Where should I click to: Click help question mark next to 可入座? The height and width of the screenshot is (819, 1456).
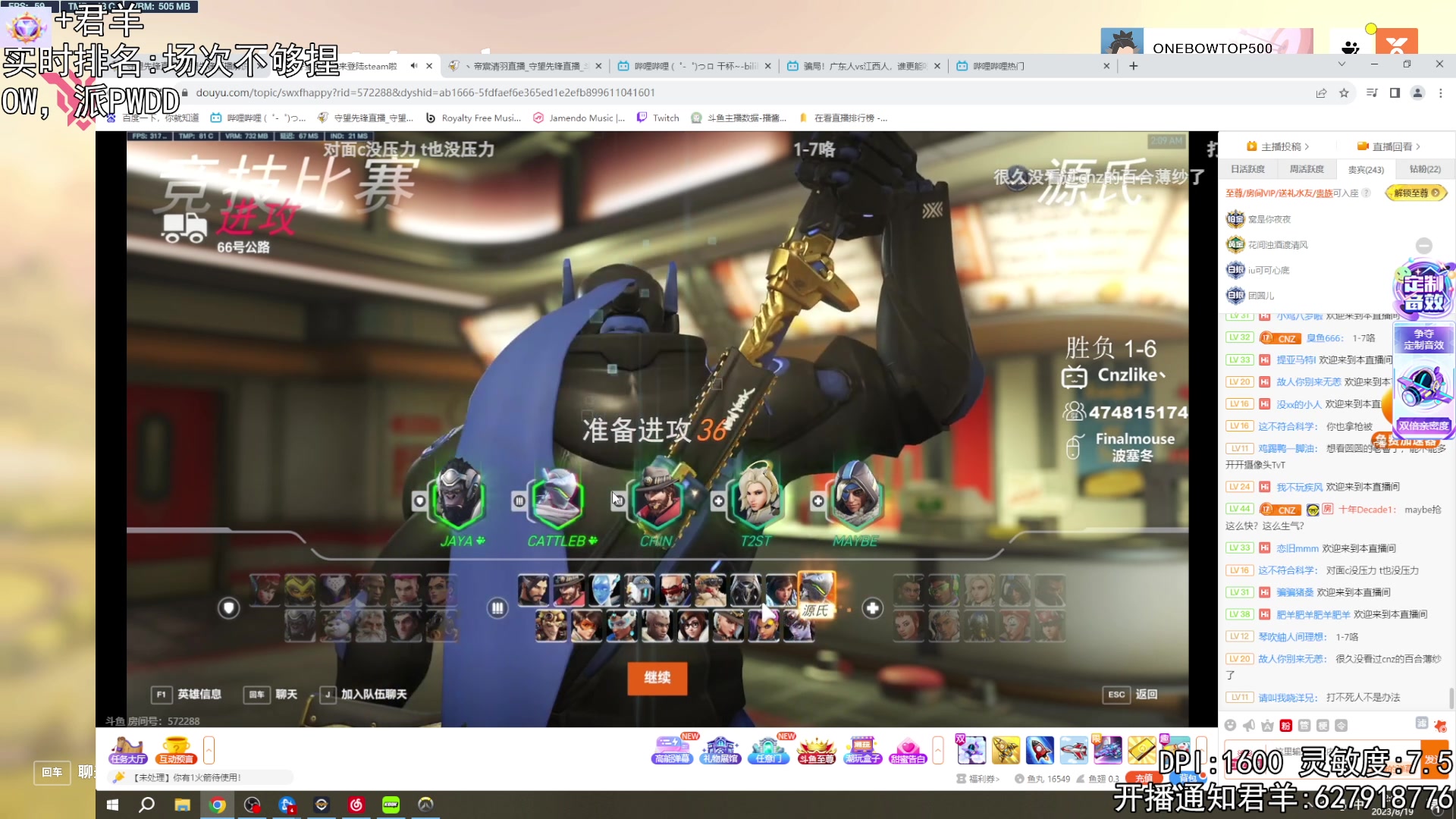click(x=1366, y=193)
